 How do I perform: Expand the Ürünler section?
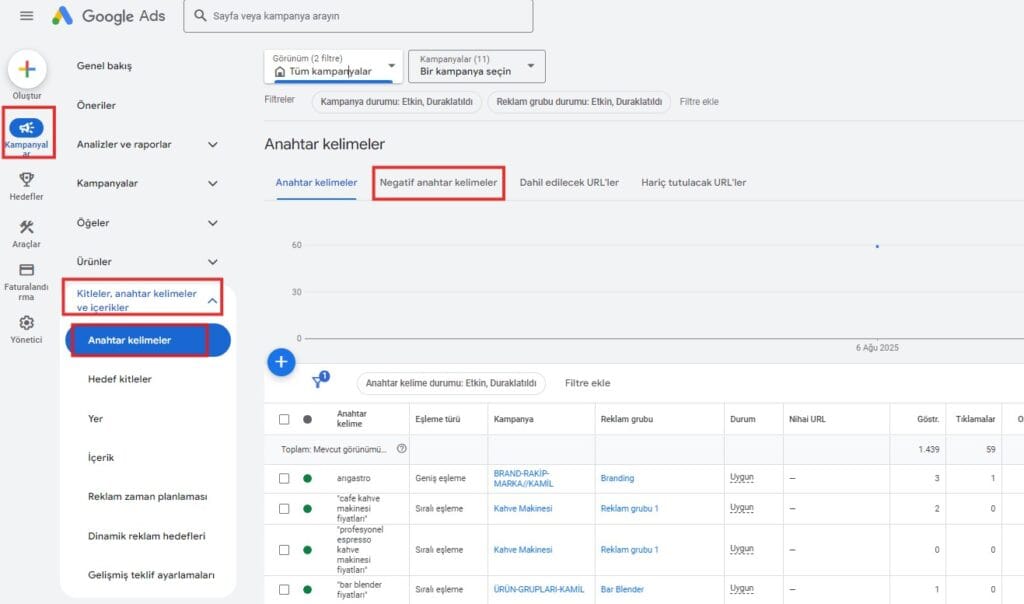point(213,262)
